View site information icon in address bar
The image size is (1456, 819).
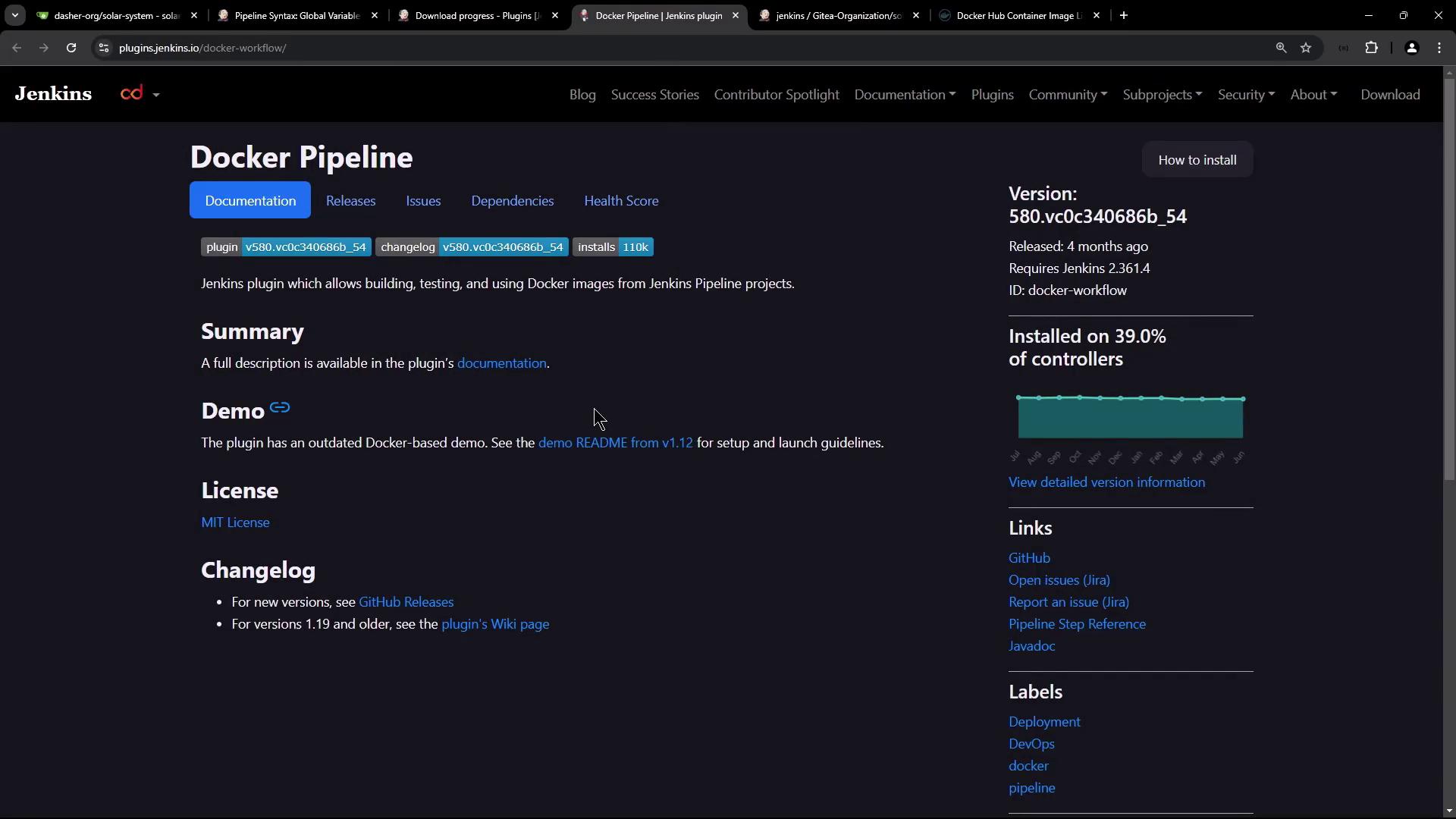[104, 48]
